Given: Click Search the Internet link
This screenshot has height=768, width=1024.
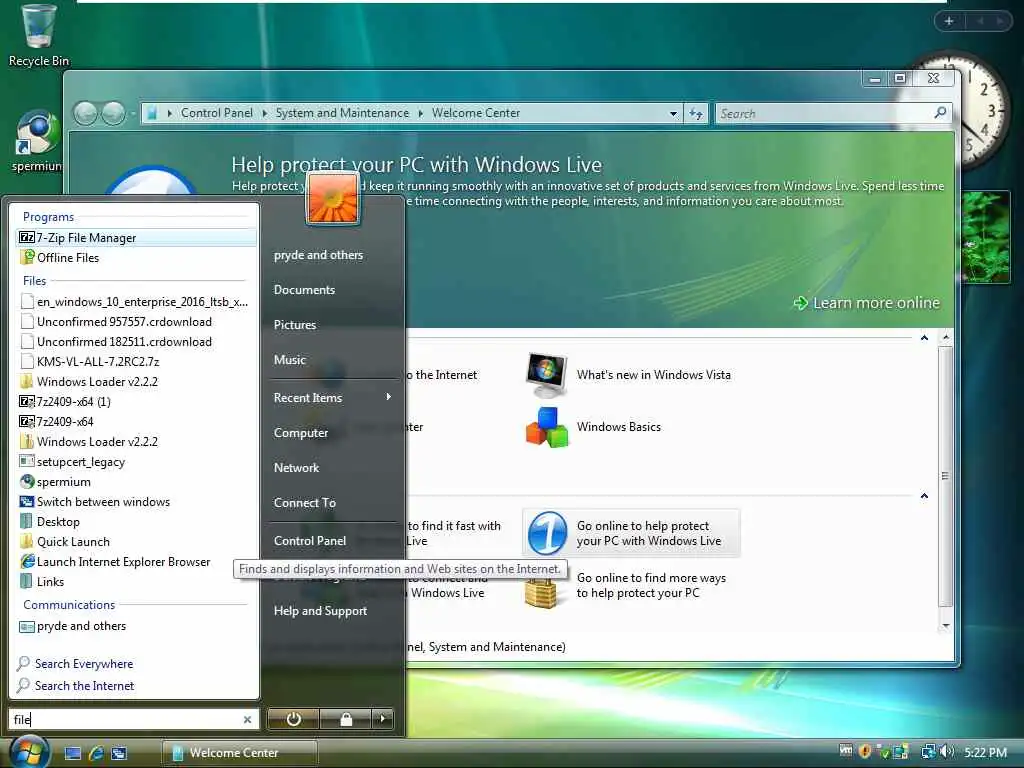Looking at the screenshot, I should point(84,686).
